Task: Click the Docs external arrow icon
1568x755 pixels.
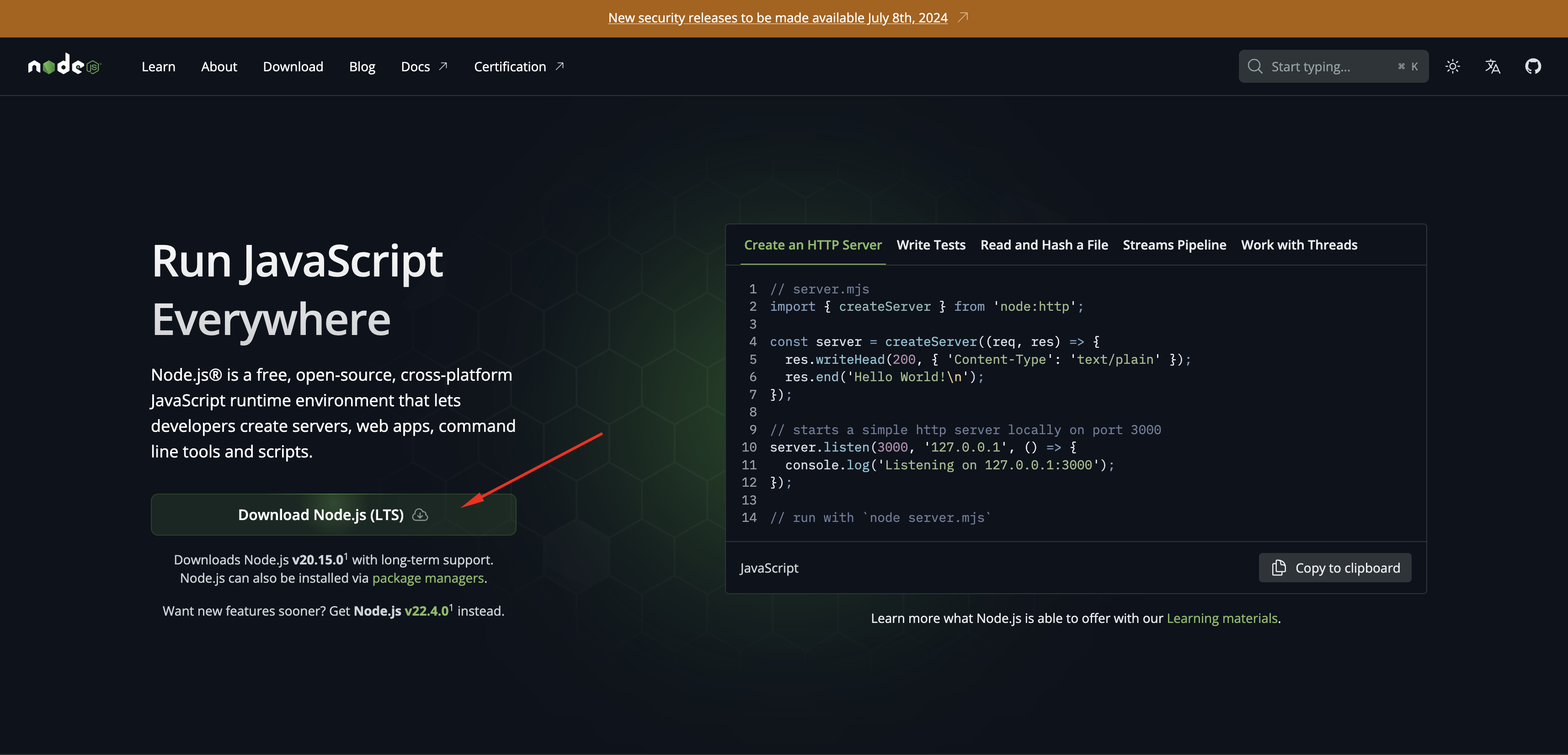Action: tap(443, 66)
